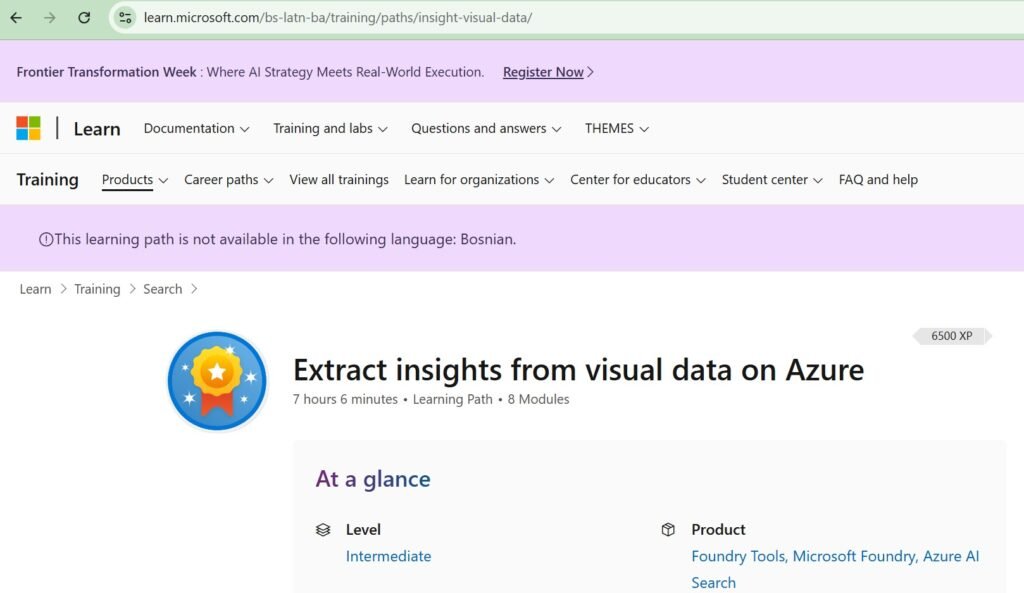Viewport: 1024px width, 593px height.
Task: Click the Training section heading
Action: [x=47, y=180]
